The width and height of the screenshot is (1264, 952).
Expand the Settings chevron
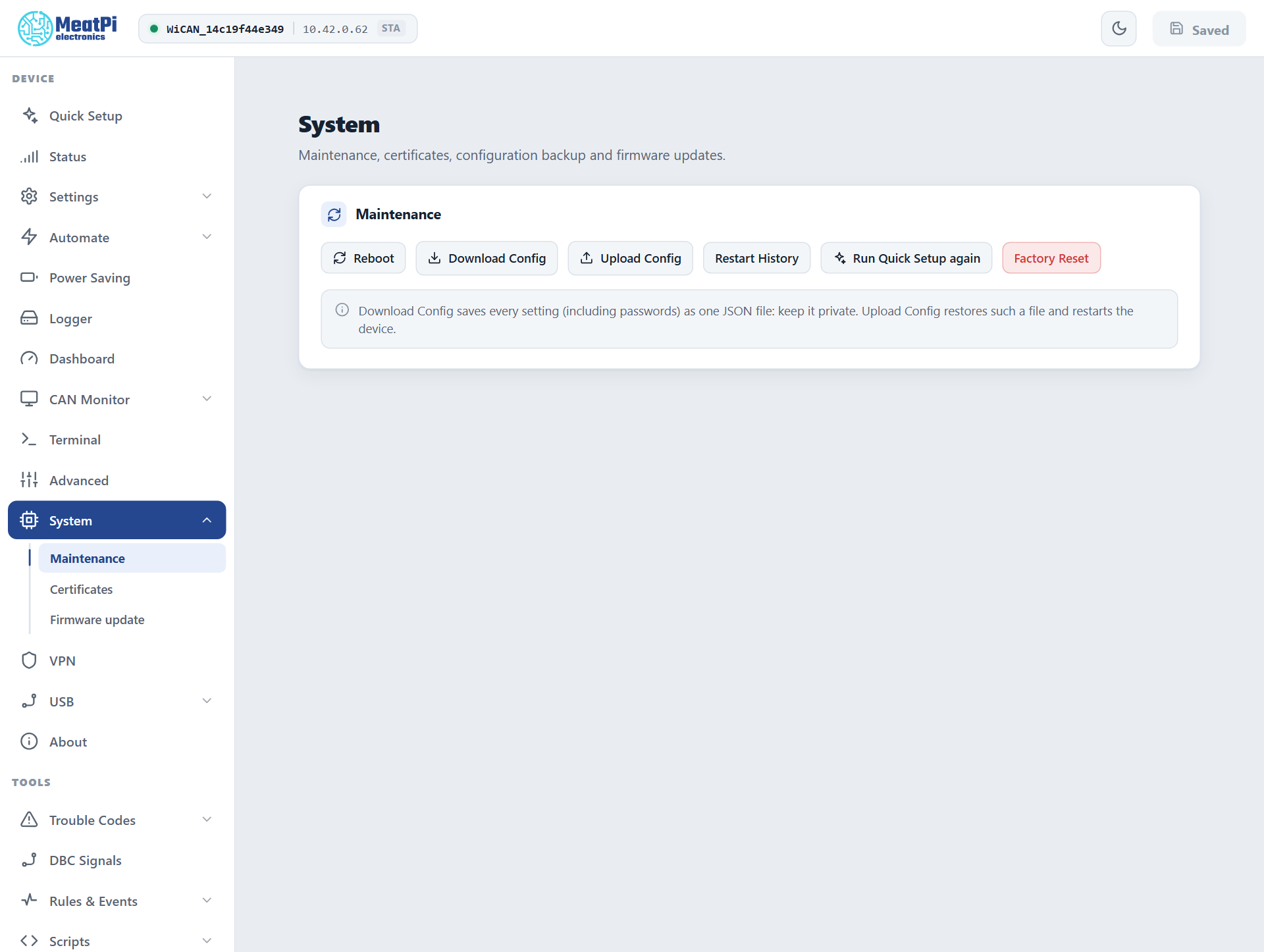pyautogui.click(x=207, y=196)
